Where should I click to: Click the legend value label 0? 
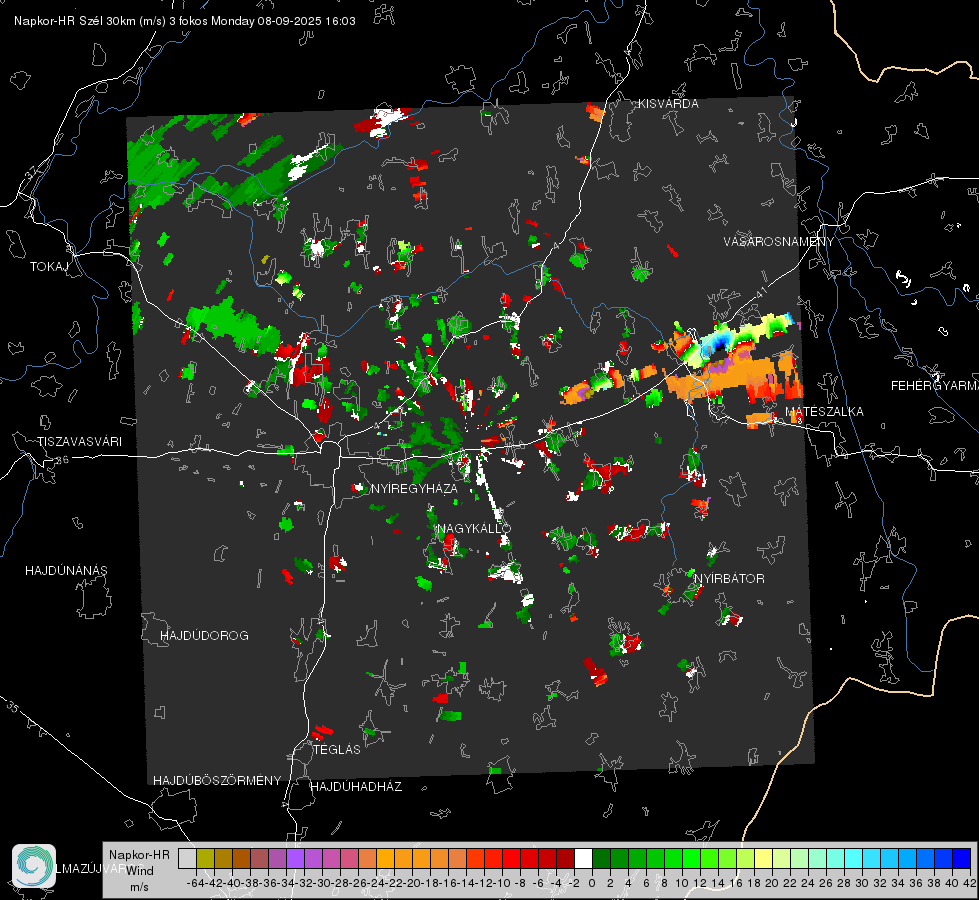(592, 883)
